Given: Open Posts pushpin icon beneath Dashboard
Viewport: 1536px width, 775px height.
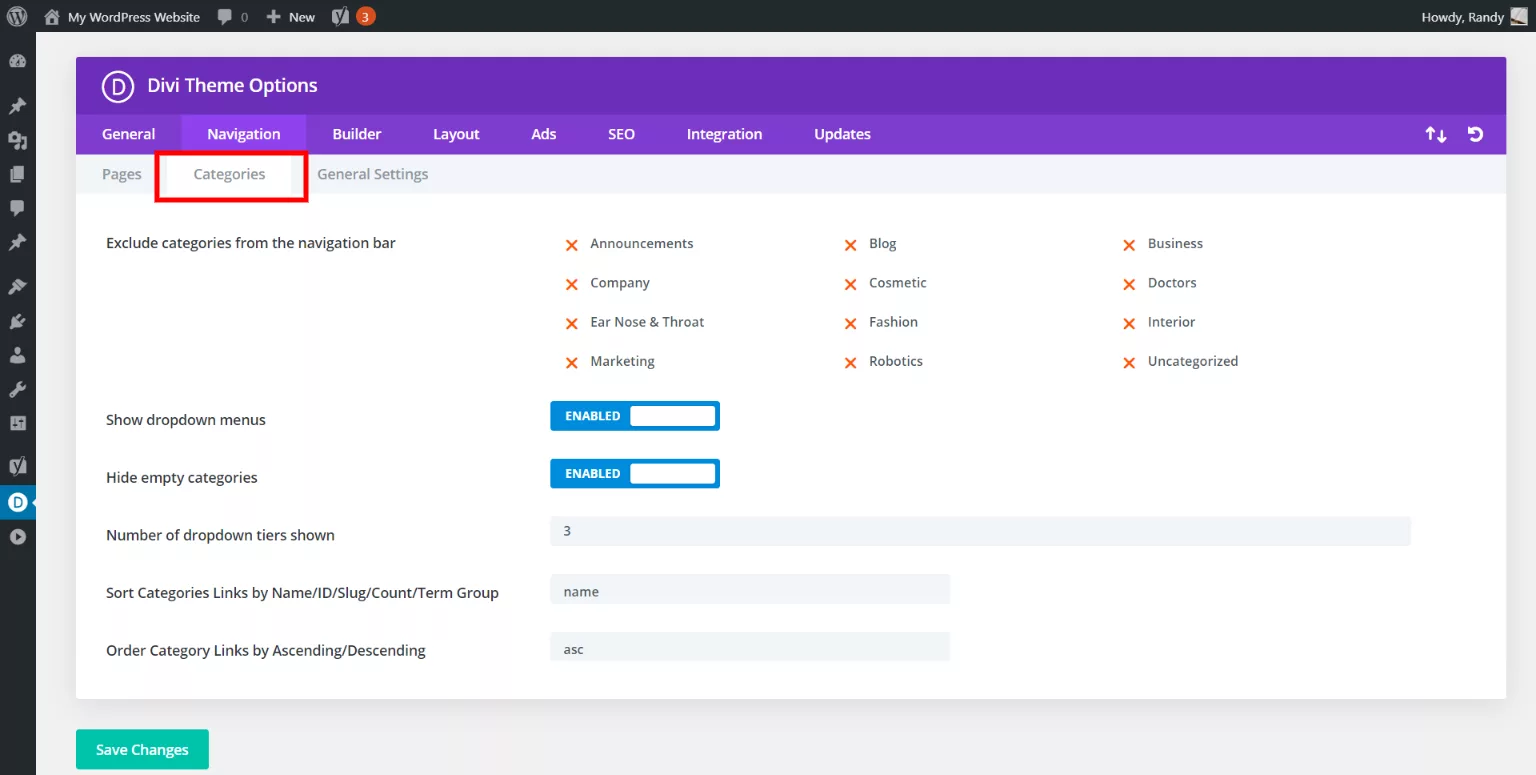Looking at the screenshot, I should (x=17, y=106).
